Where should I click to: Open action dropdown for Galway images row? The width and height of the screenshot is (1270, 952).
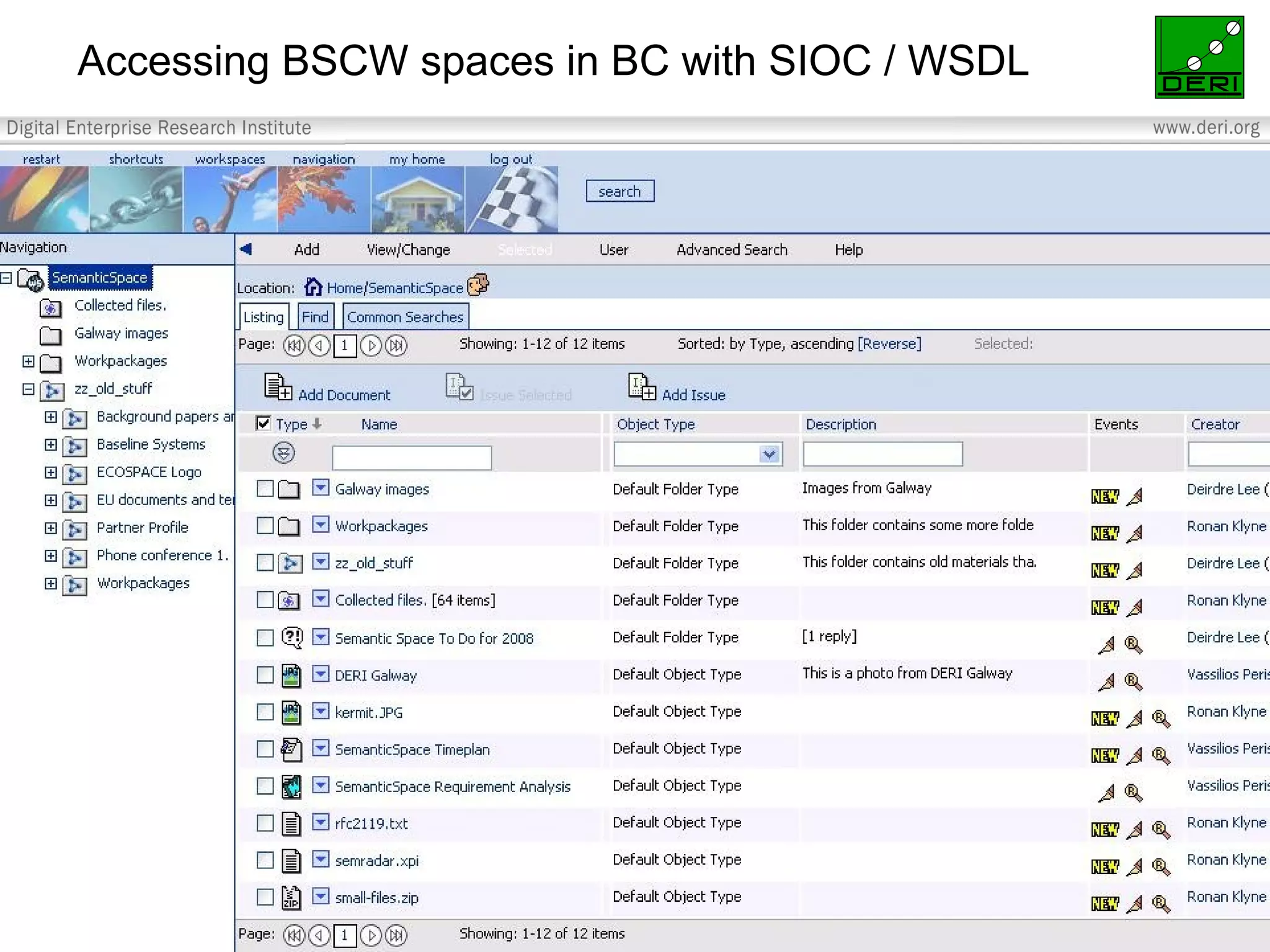320,488
